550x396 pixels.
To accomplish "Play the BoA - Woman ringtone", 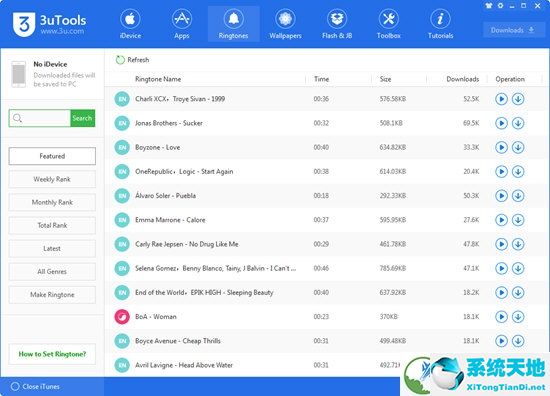I will 502,317.
